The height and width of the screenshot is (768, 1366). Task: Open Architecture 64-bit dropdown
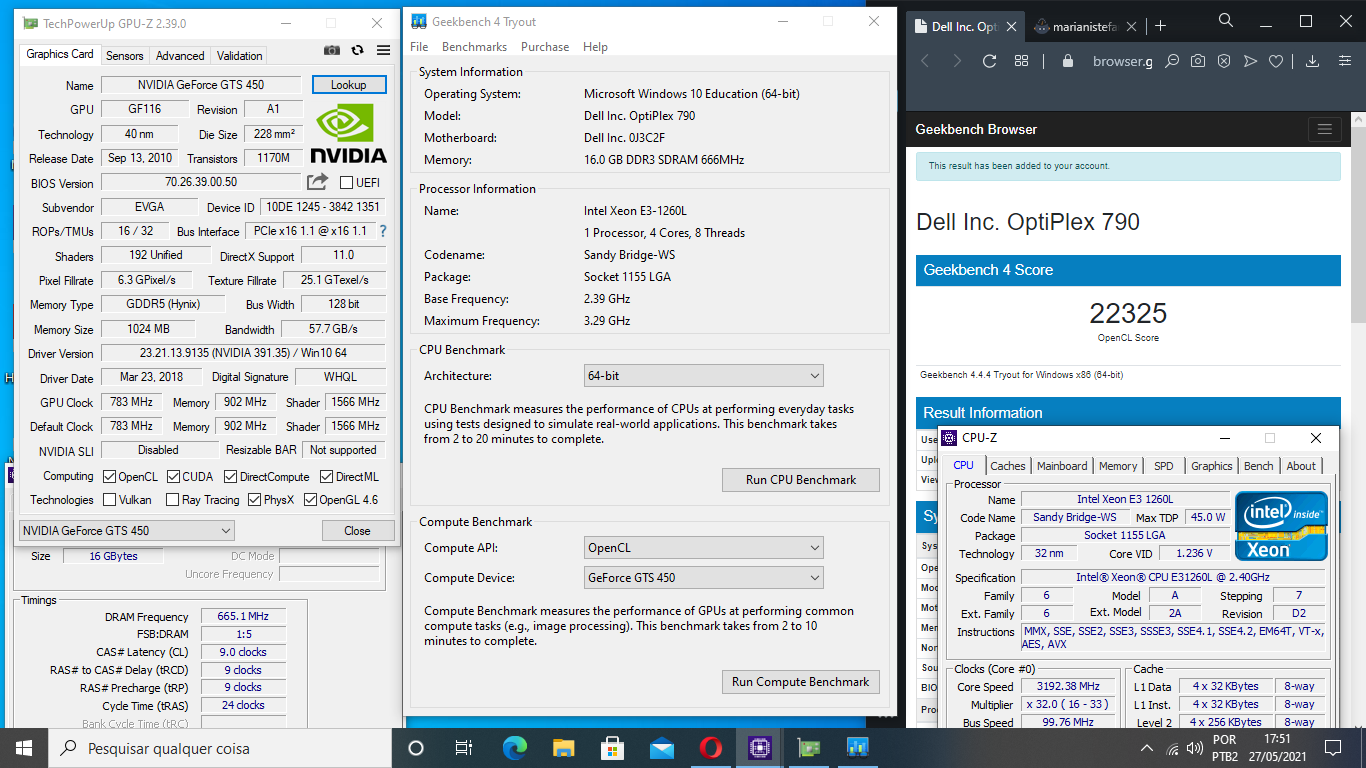coord(704,376)
